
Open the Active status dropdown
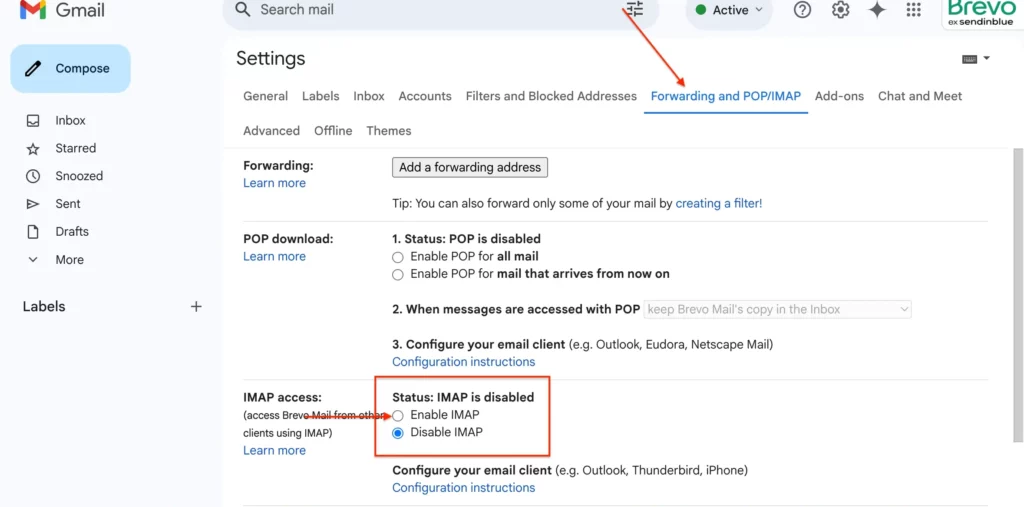(x=729, y=10)
